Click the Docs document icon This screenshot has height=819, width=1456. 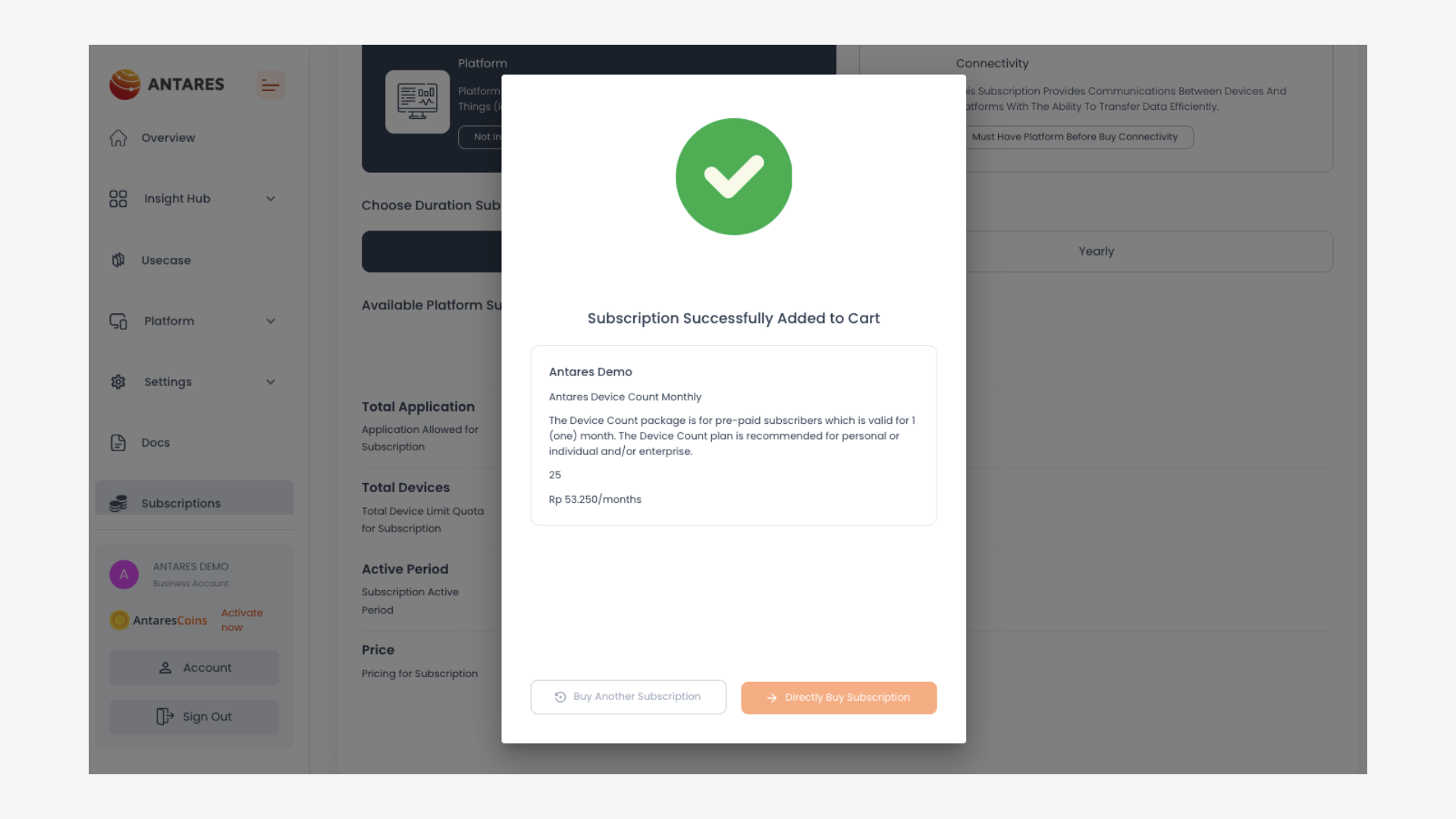tap(118, 443)
